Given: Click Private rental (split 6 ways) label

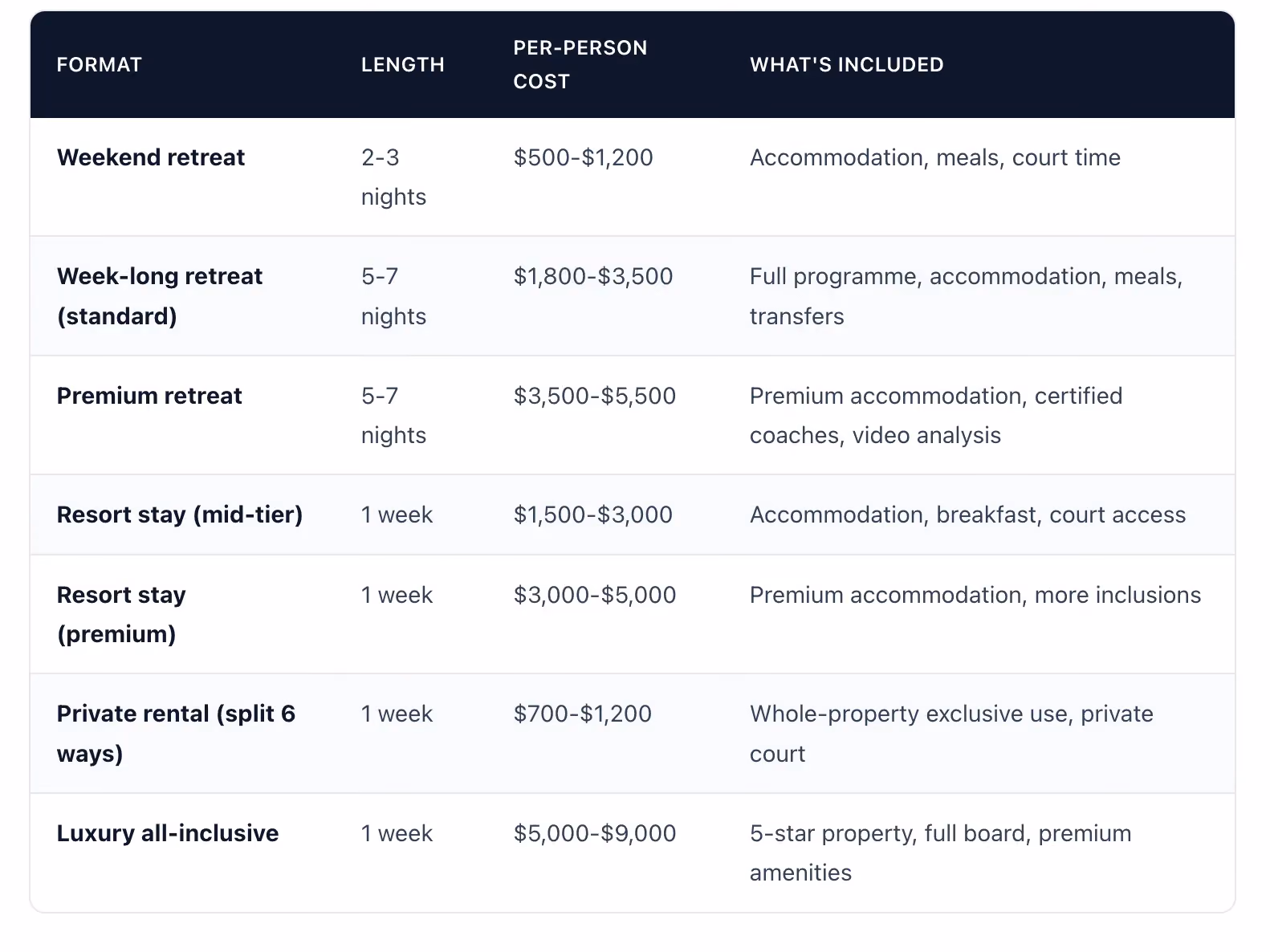Looking at the screenshot, I should click(176, 734).
